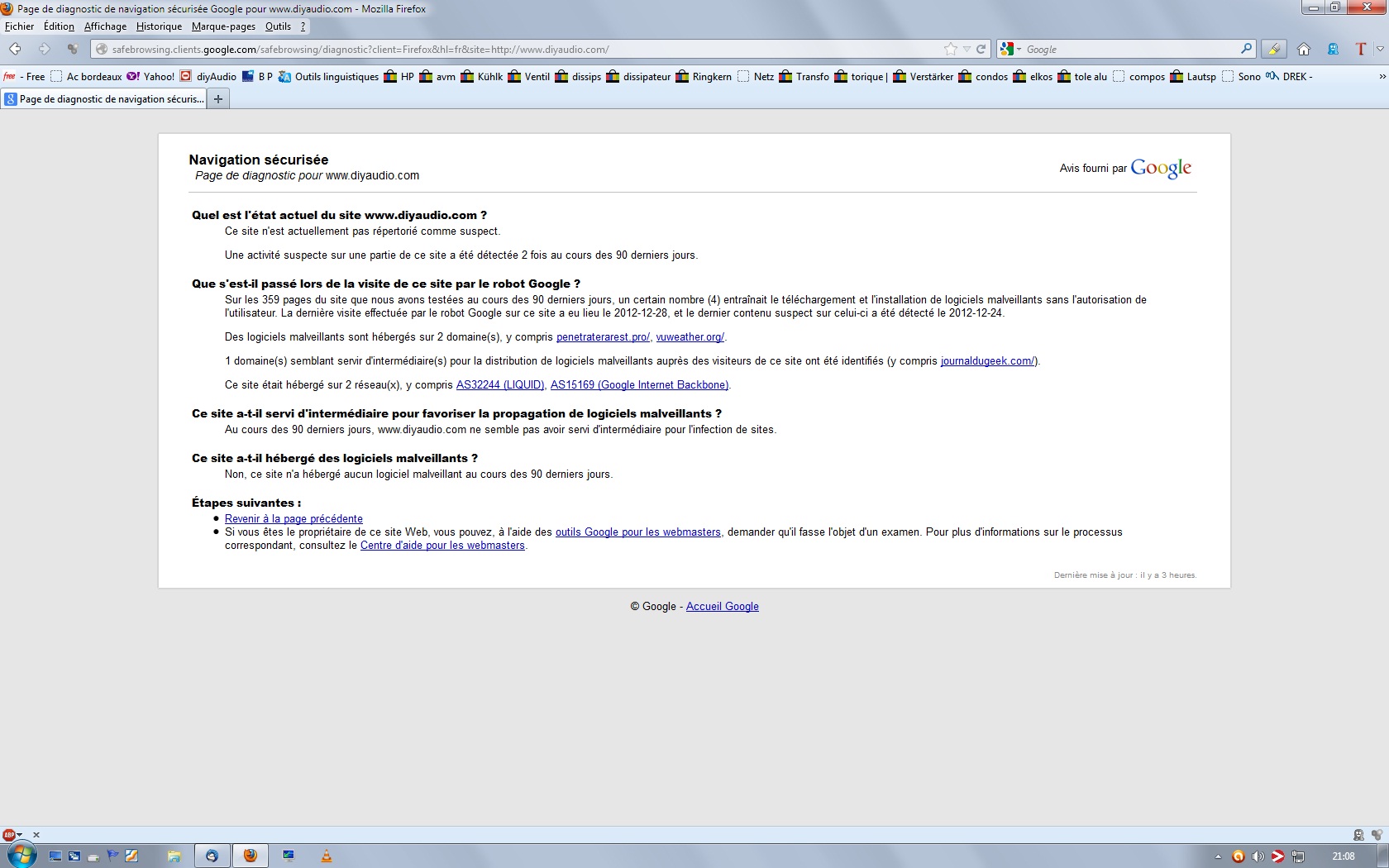This screenshot has height=868, width=1389.
Task: Open the Verstärker bookmark
Action: coord(924,77)
